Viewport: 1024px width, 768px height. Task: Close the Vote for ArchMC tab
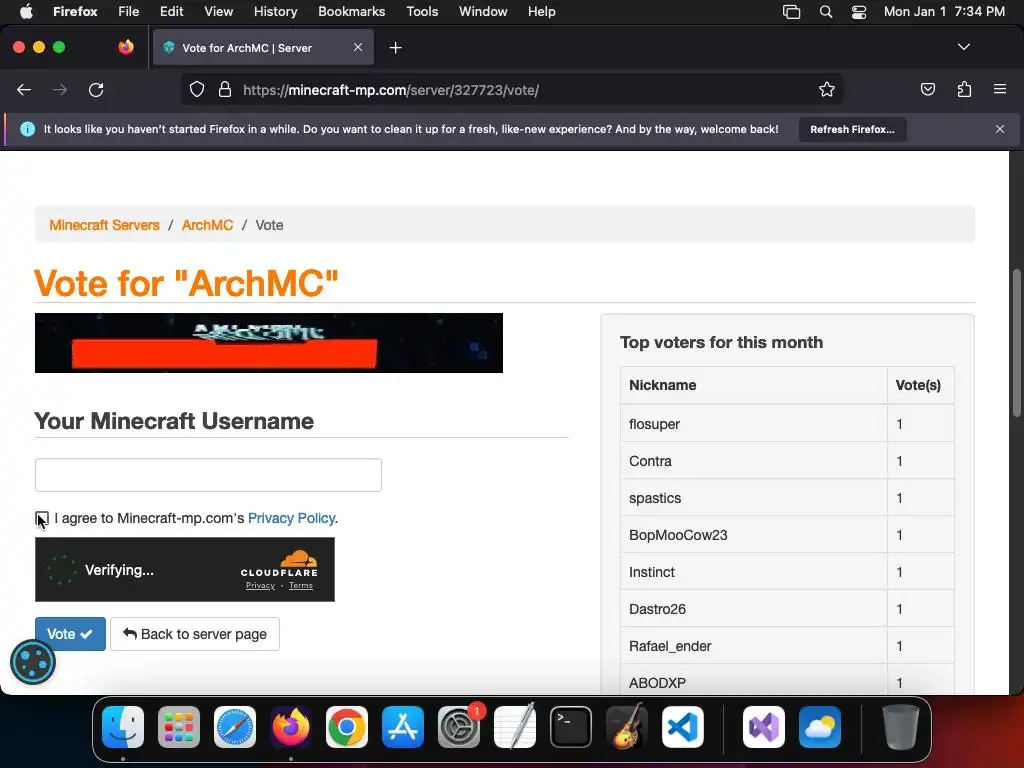coord(357,47)
